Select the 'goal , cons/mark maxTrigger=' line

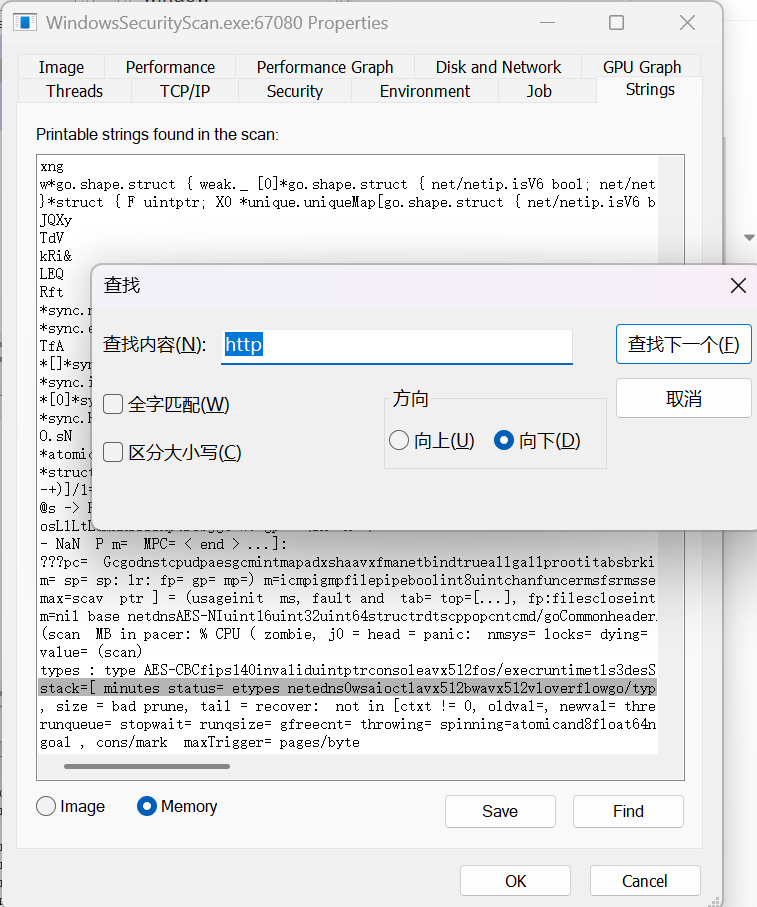pyautogui.click(x=200, y=742)
